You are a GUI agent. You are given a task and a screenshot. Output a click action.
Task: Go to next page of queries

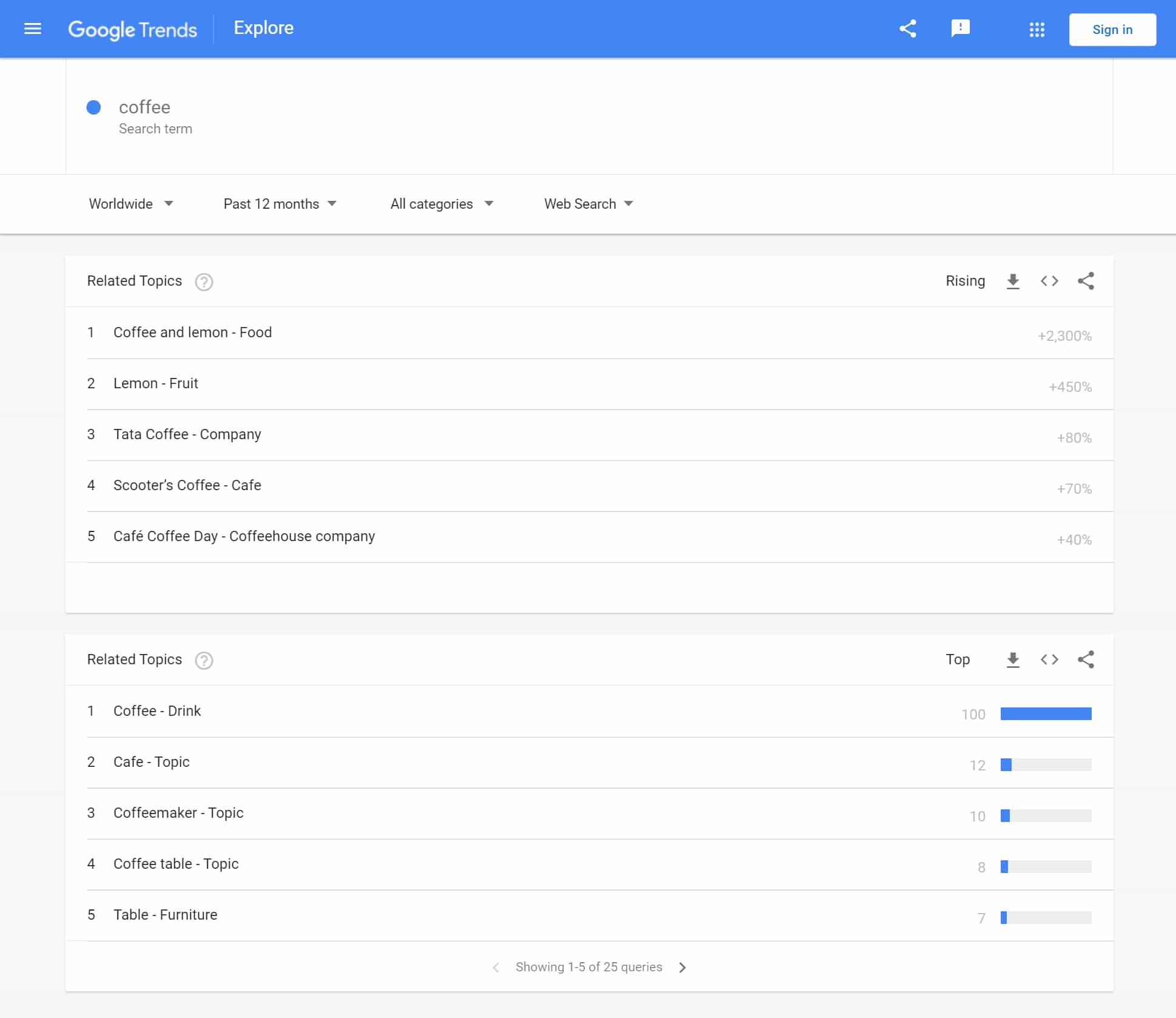click(682, 967)
